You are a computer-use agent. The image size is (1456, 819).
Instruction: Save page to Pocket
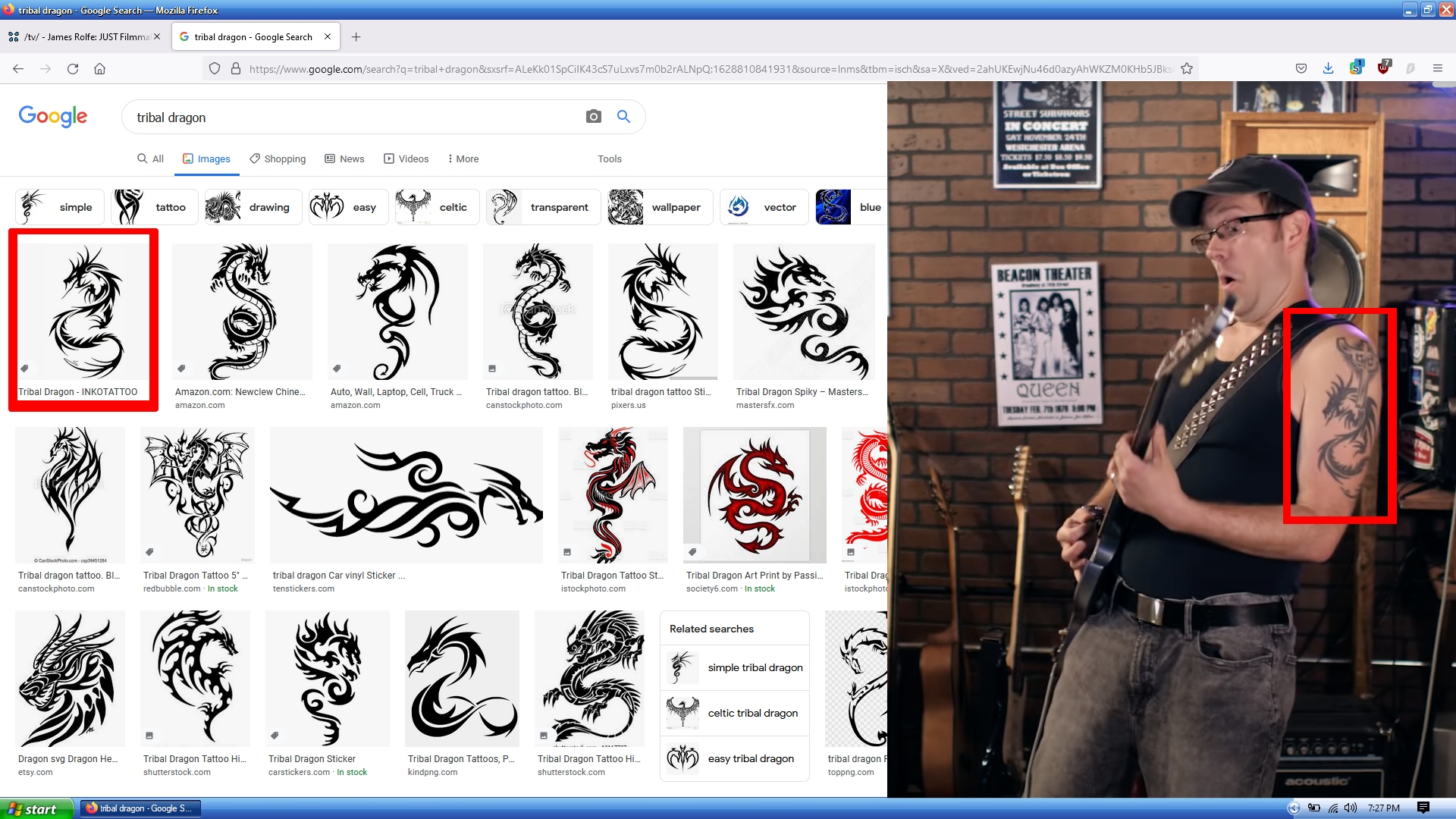point(1301,69)
